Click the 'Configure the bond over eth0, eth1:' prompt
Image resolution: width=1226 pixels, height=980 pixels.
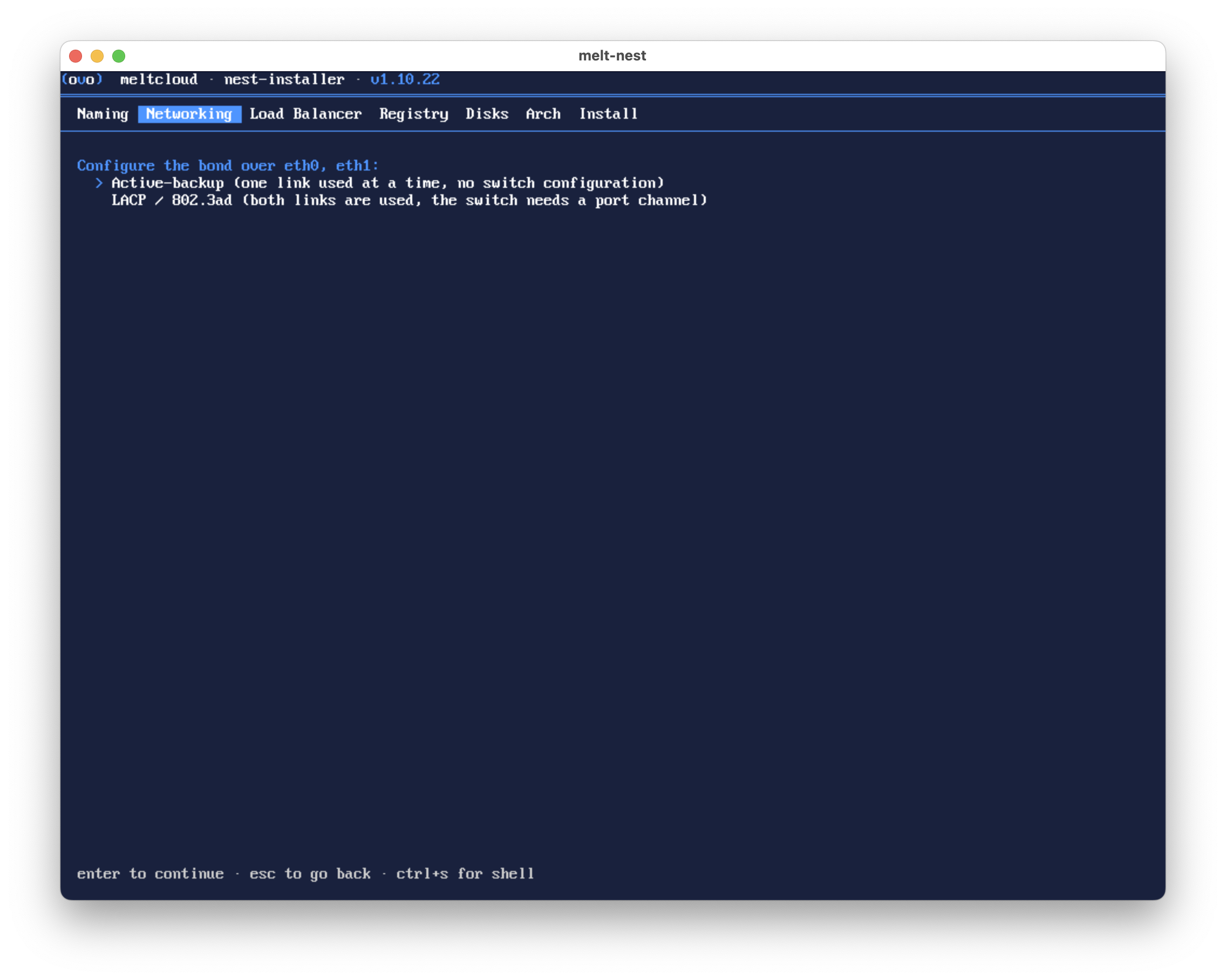(x=228, y=166)
